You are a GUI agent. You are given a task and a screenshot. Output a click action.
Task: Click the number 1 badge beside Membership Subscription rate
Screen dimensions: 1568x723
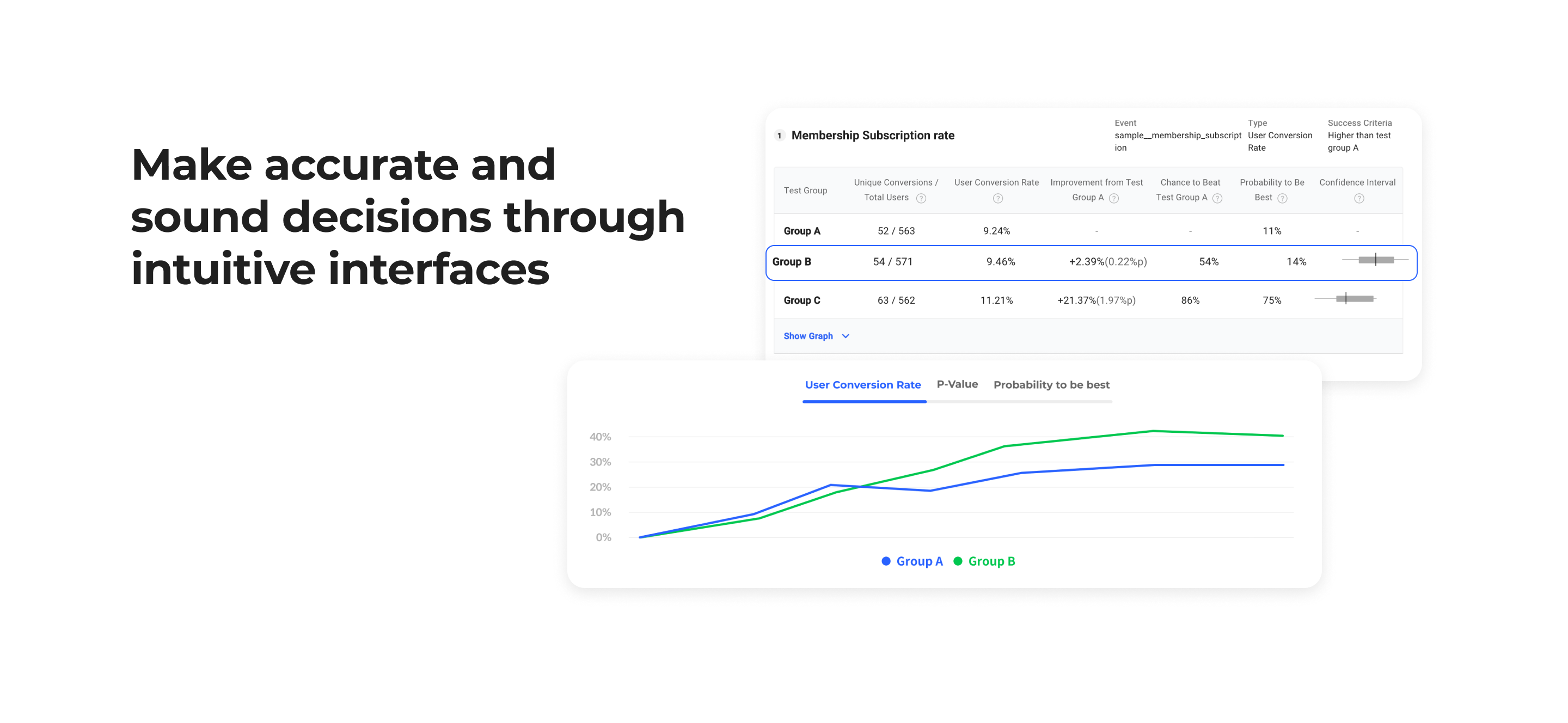(x=779, y=136)
